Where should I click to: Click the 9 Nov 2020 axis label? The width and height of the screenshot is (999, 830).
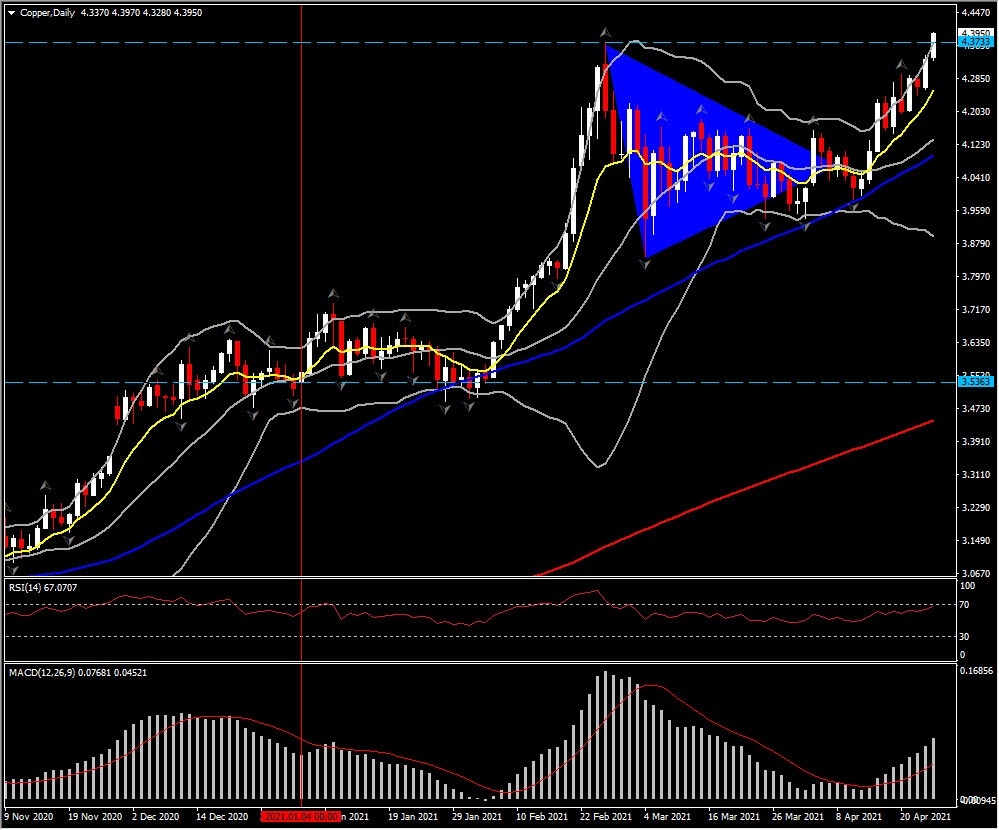pyautogui.click(x=30, y=816)
